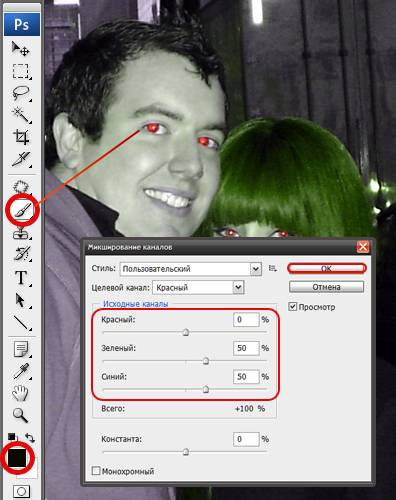Click OK in the channel mixer dialog
The height and width of the screenshot is (500, 396).
pyautogui.click(x=326, y=268)
